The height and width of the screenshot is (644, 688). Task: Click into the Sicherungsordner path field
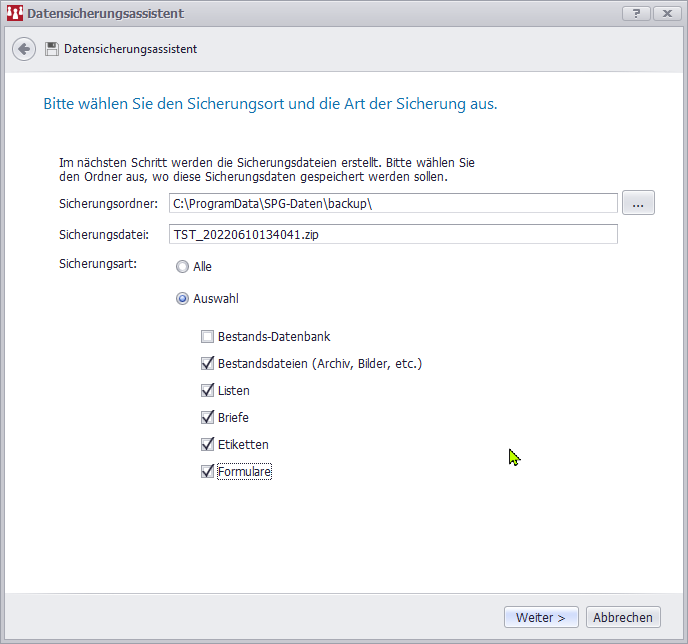coord(391,204)
